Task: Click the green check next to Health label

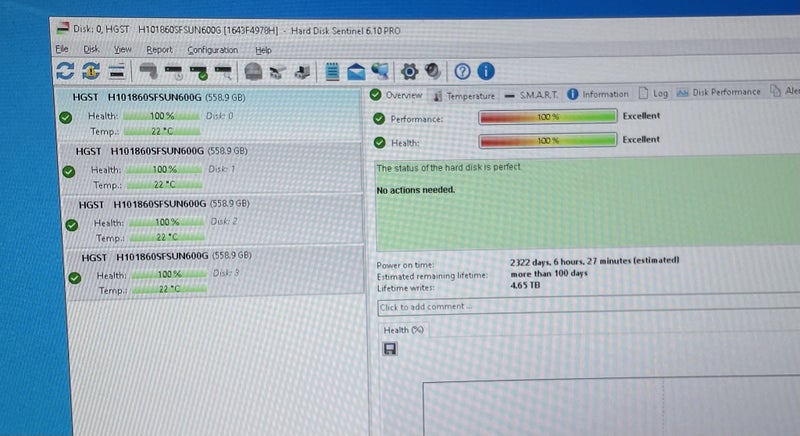Action: coord(379,142)
